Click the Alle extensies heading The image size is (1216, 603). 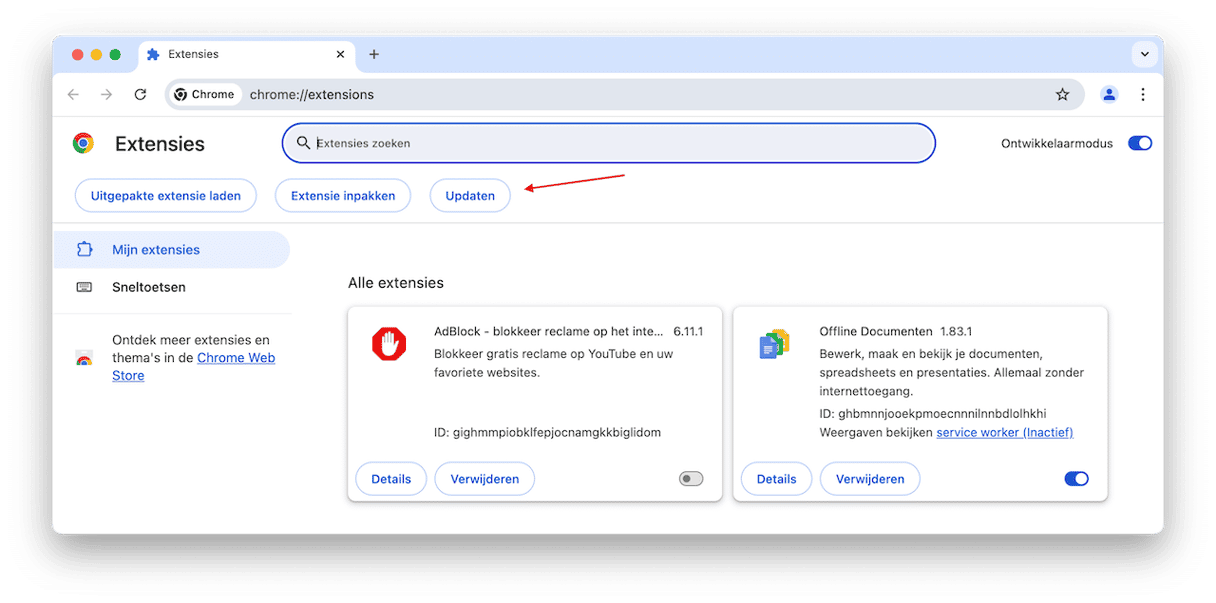coord(396,283)
